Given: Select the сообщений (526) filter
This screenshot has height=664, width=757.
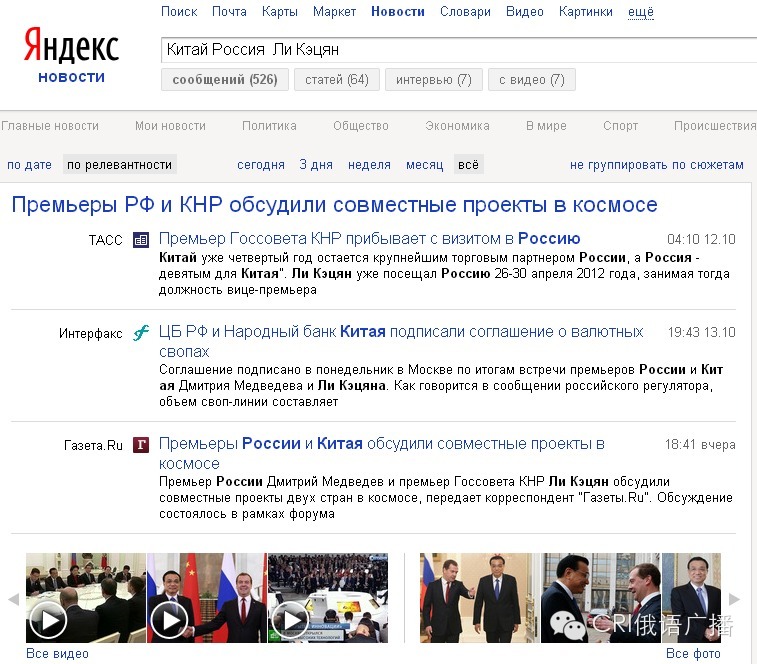Looking at the screenshot, I should [225, 80].
